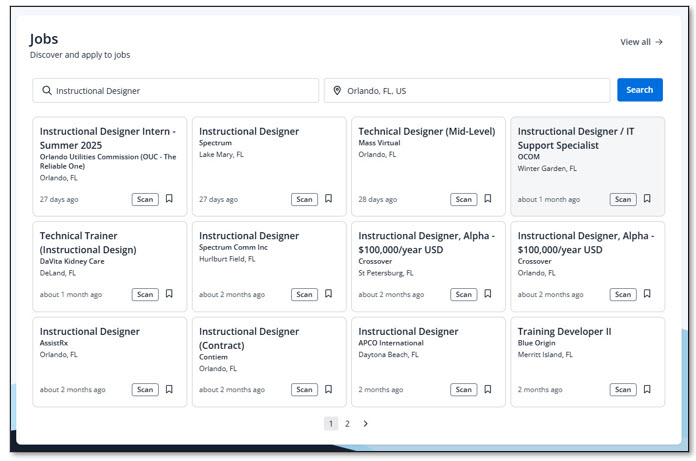Bookmark the APCO International job card
Viewport: 696px width, 461px height.
coord(488,389)
